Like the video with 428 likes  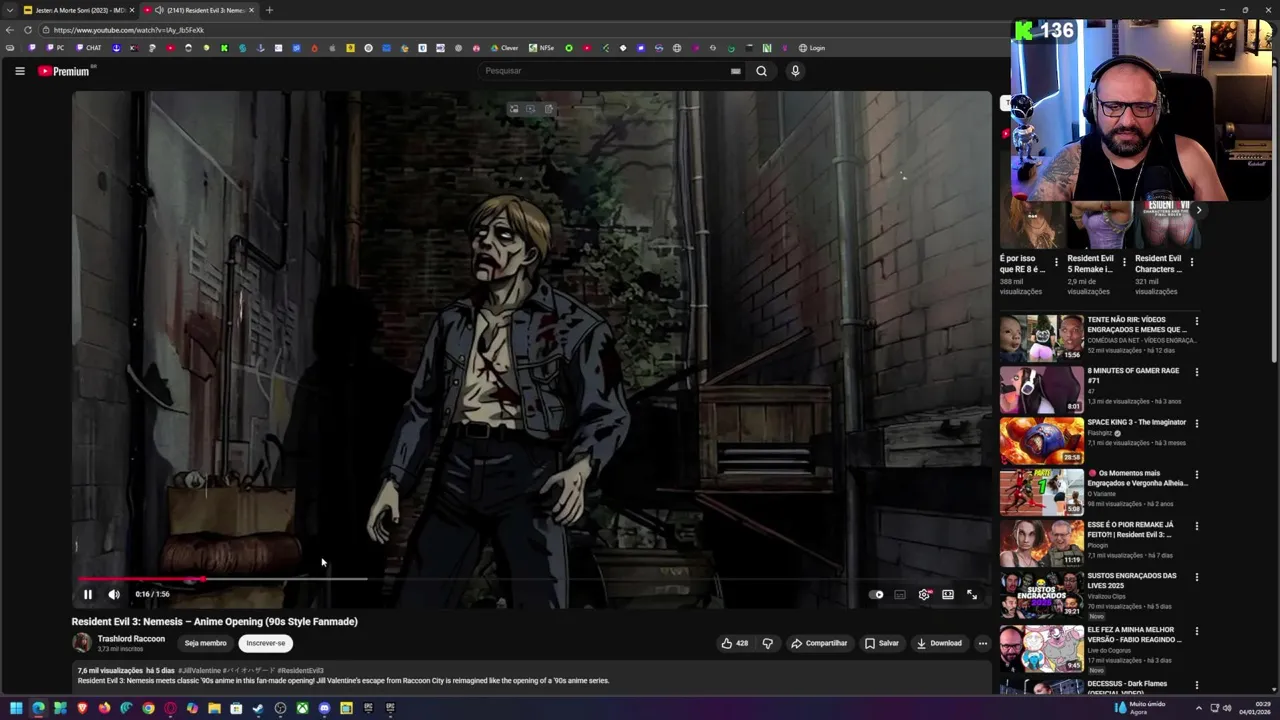[735, 643]
